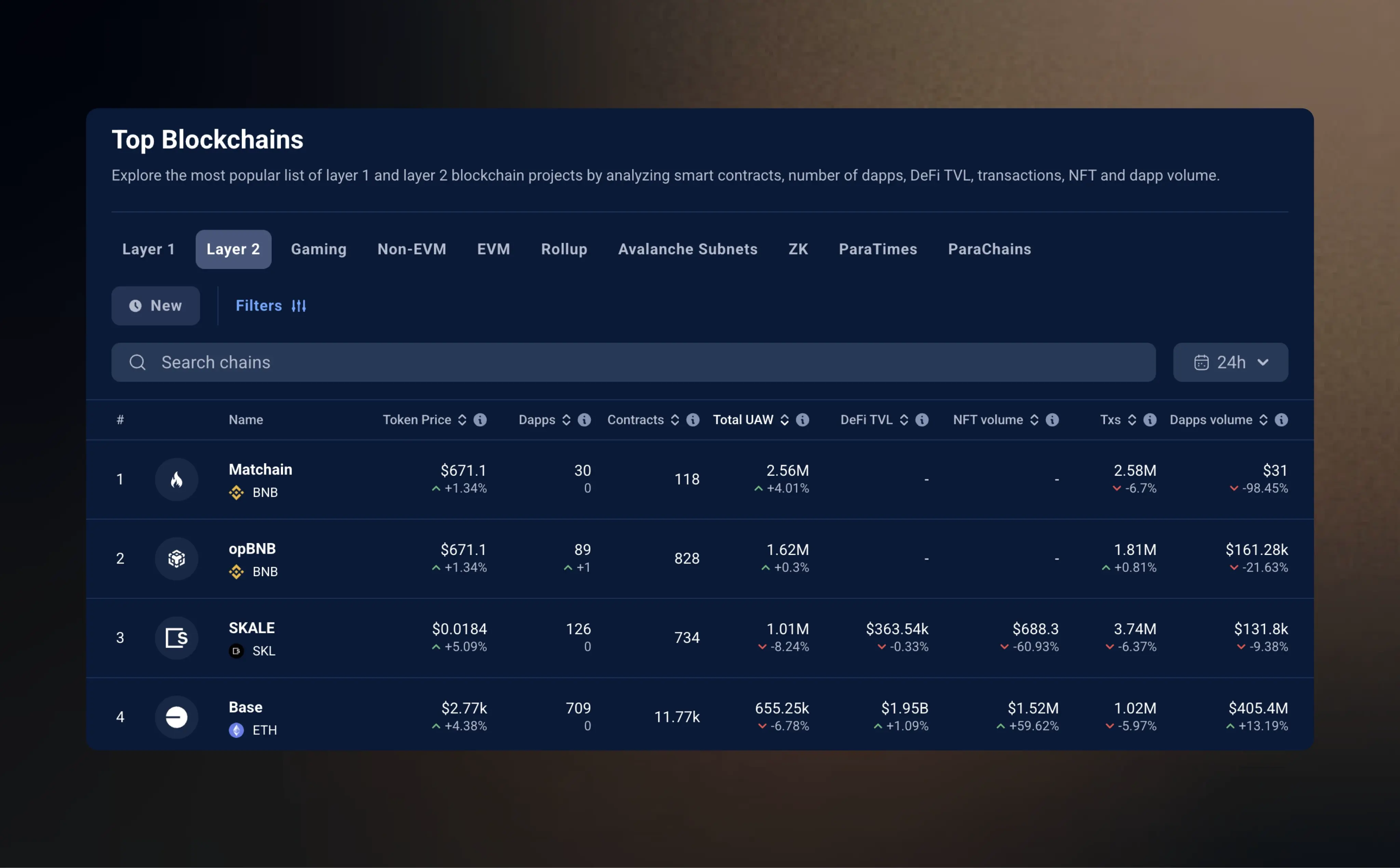Click the Txs info icon
Image resolution: width=1400 pixels, height=868 pixels.
[x=1150, y=420]
